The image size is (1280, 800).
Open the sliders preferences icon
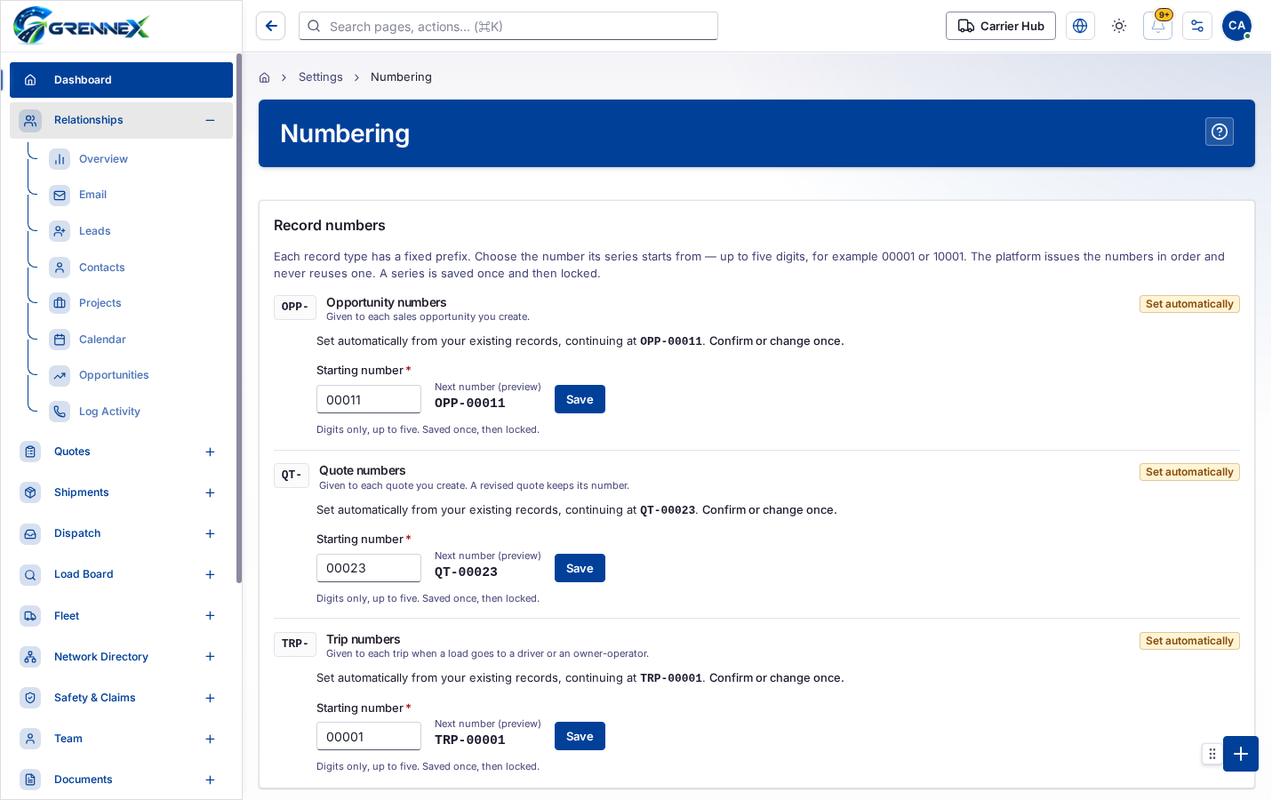(x=1197, y=26)
